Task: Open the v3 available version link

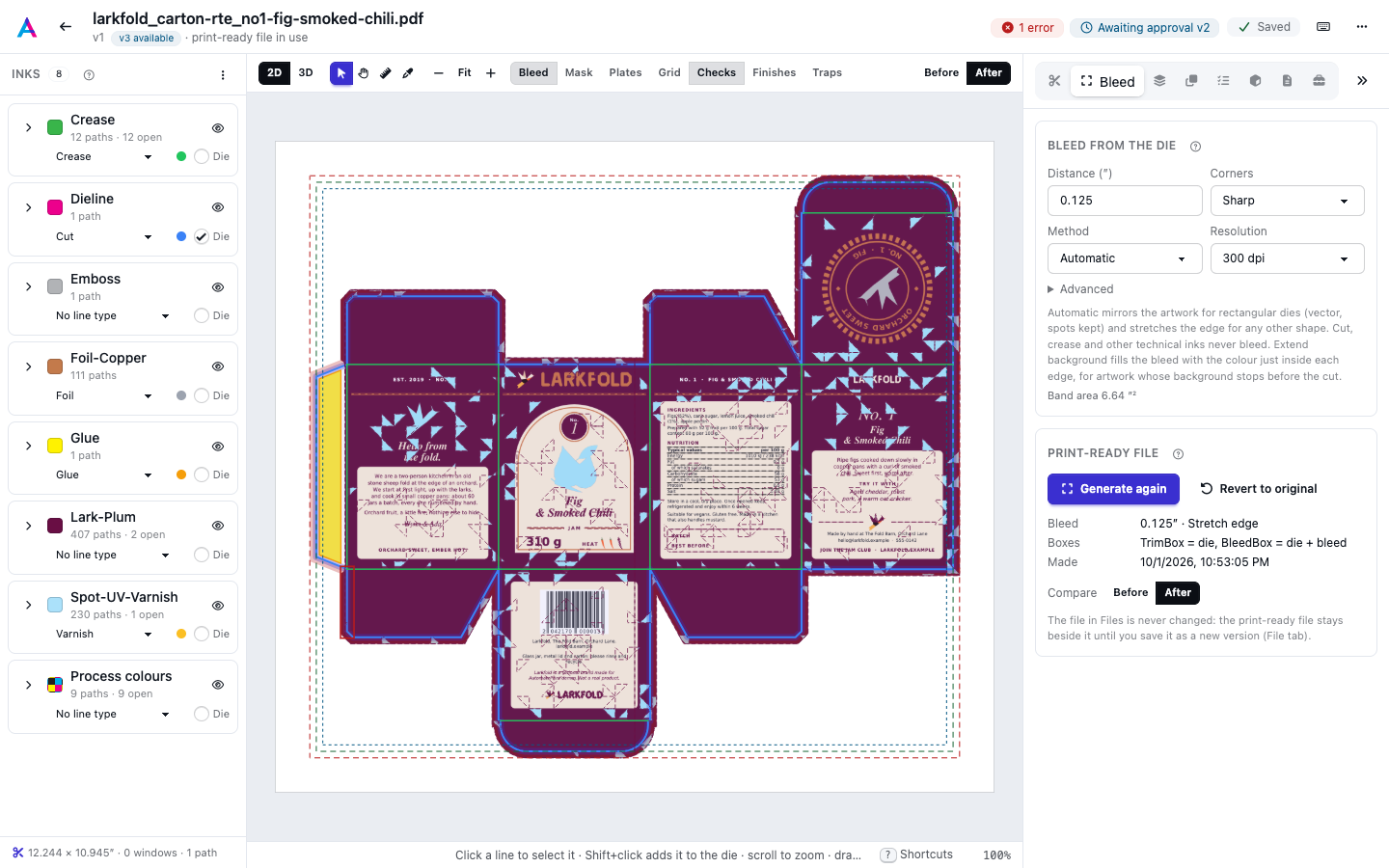Action: 147,39
